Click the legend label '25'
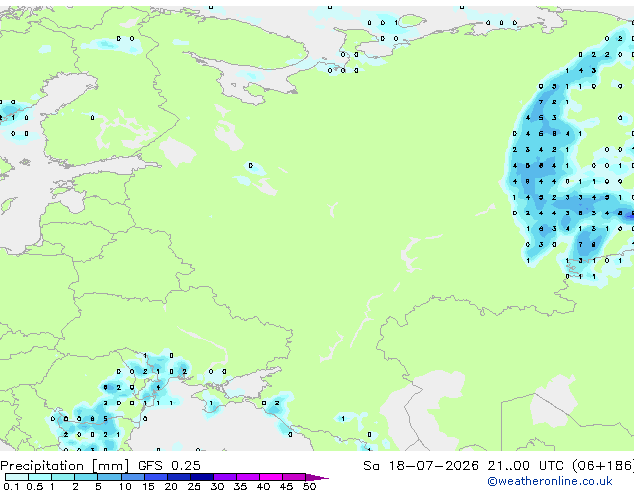Image resolution: width=634 pixels, height=490 pixels. coord(194,486)
